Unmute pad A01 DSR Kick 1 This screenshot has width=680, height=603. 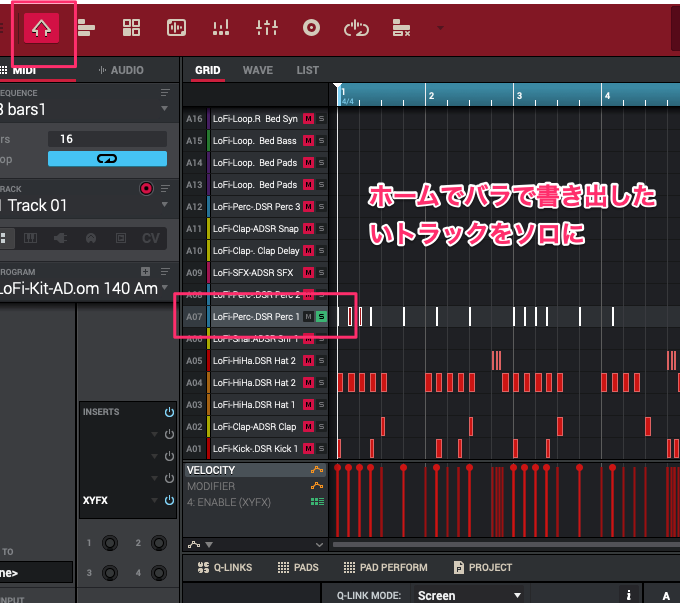click(x=308, y=449)
